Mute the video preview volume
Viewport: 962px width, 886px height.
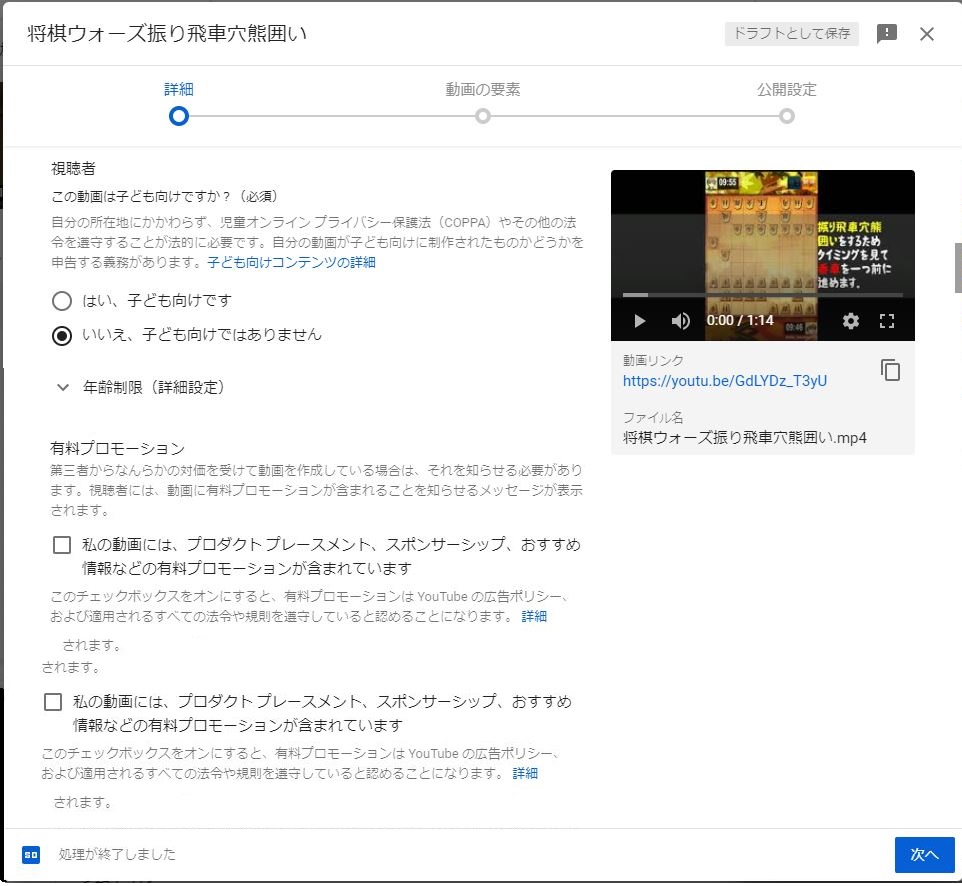[x=680, y=321]
